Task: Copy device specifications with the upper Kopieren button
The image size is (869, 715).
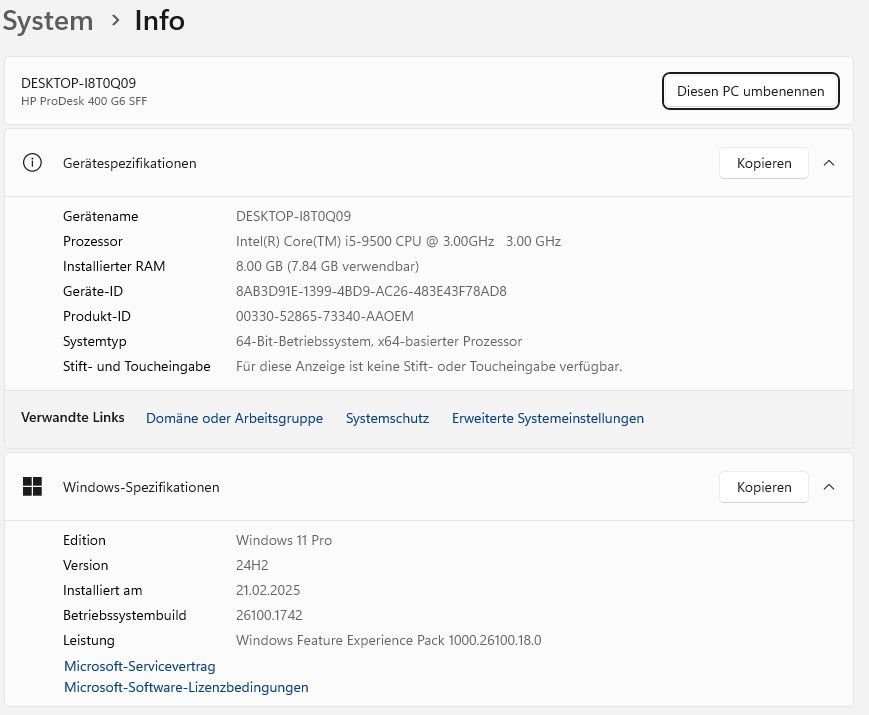Action: [763, 163]
